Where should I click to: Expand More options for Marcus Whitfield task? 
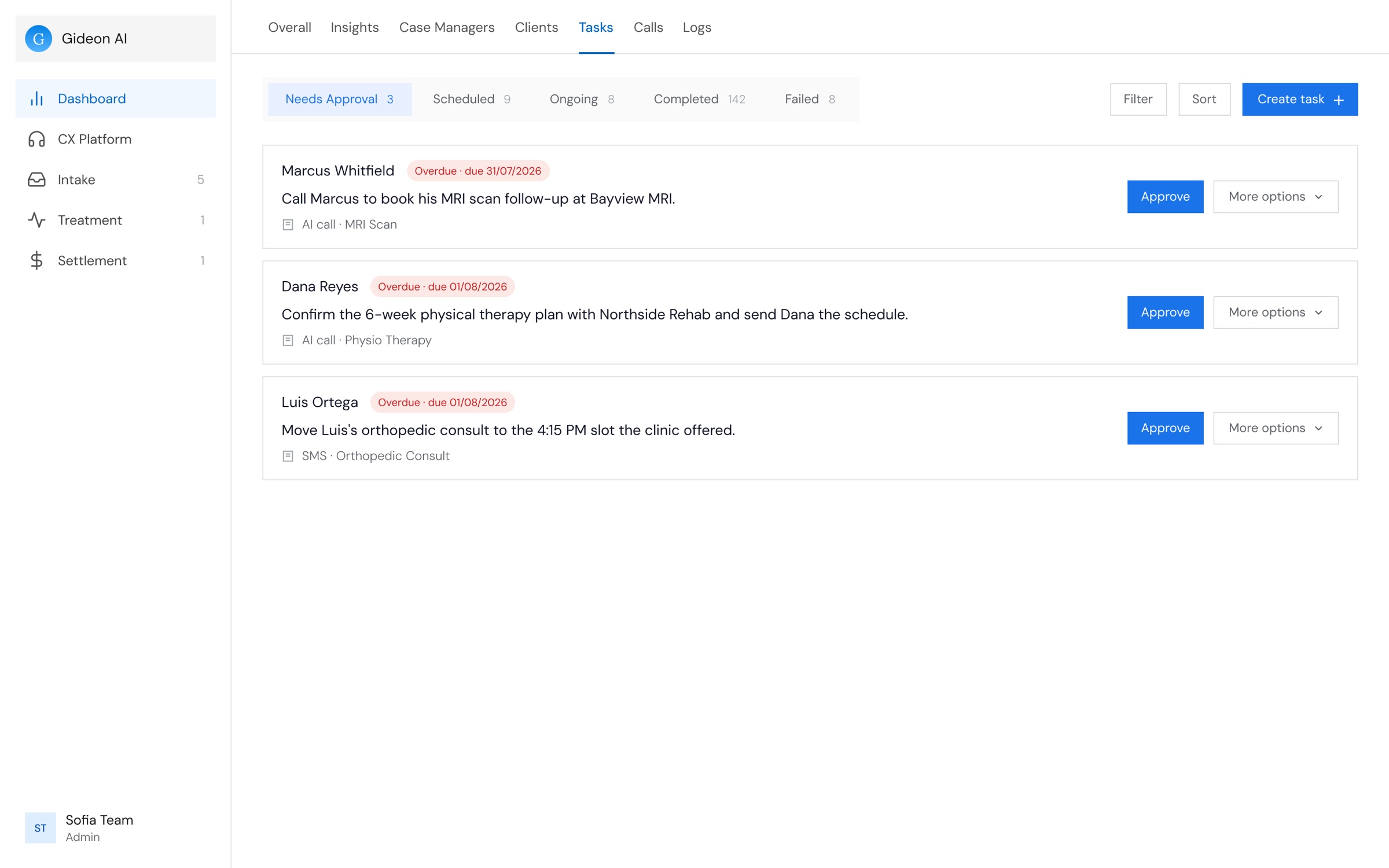pyautogui.click(x=1276, y=197)
